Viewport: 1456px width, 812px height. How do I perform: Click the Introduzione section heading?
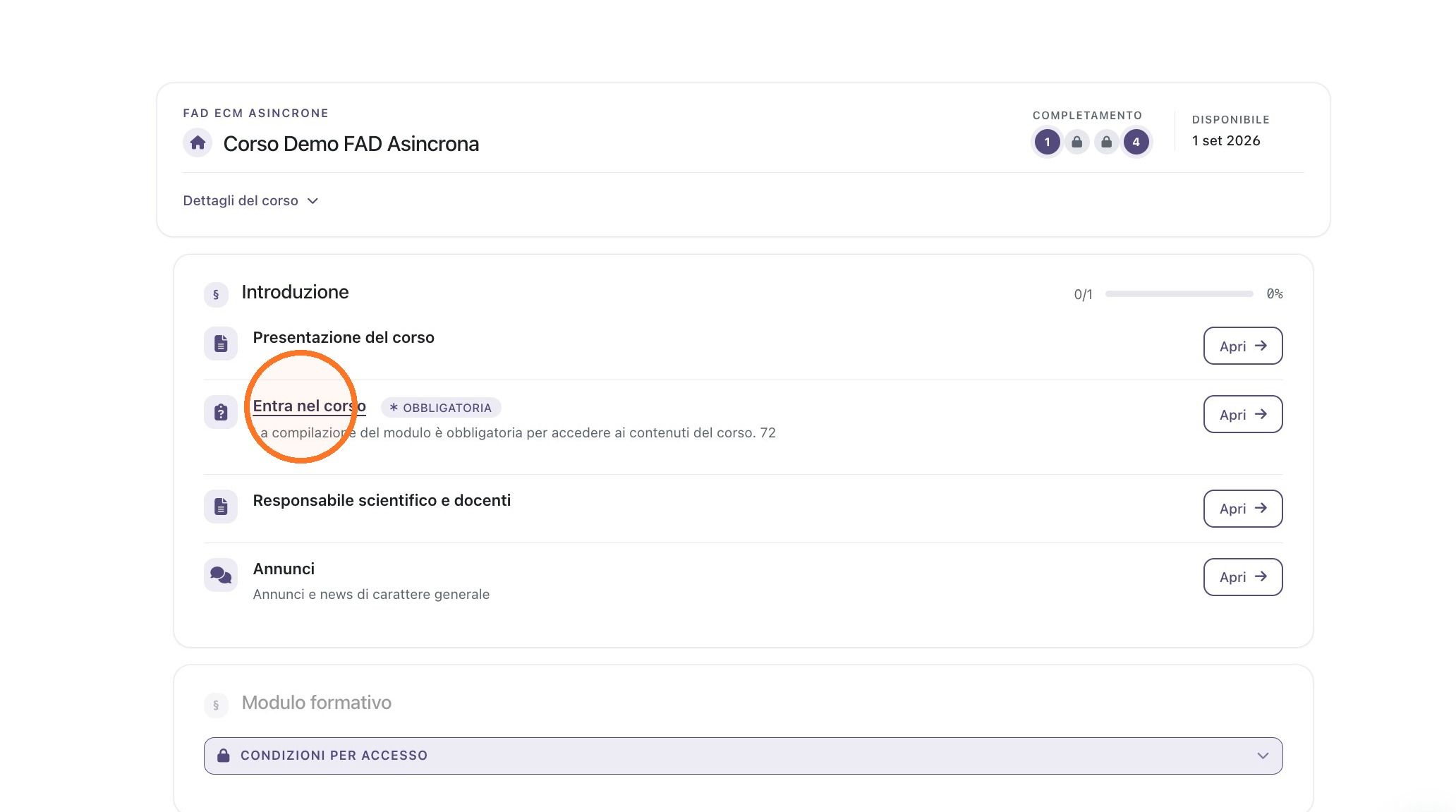[295, 292]
